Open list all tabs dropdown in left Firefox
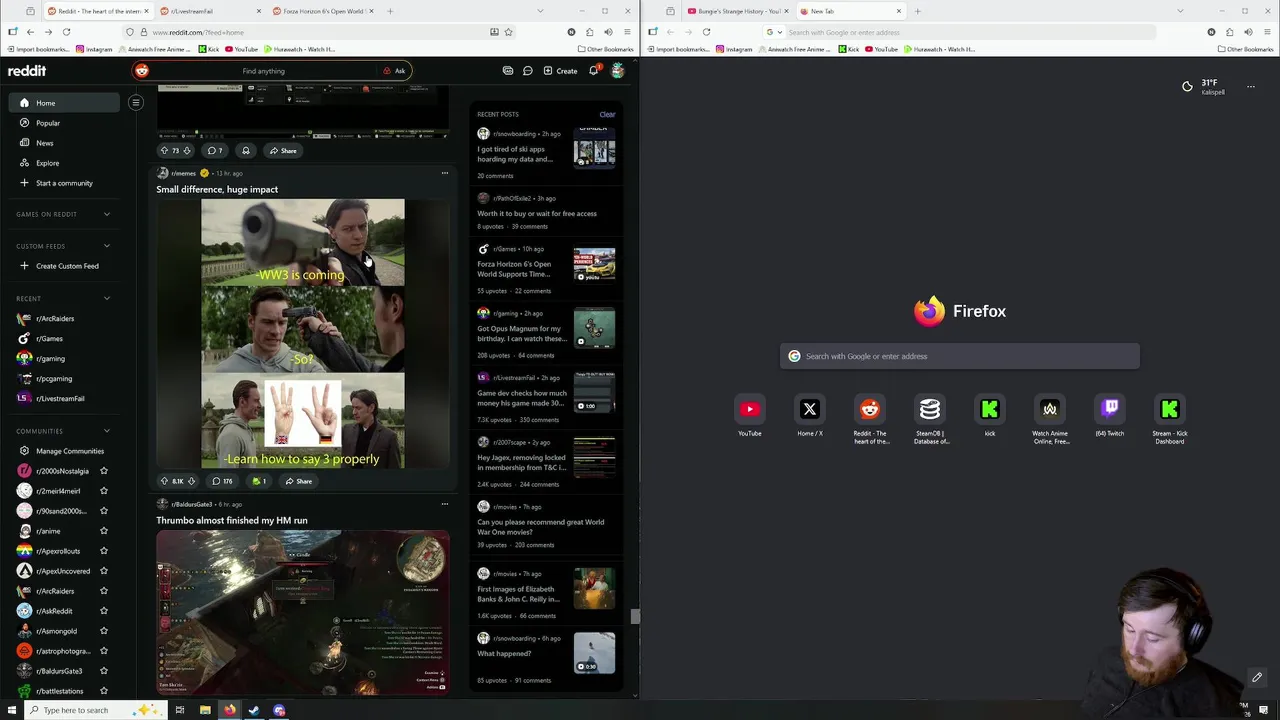 click(x=540, y=11)
